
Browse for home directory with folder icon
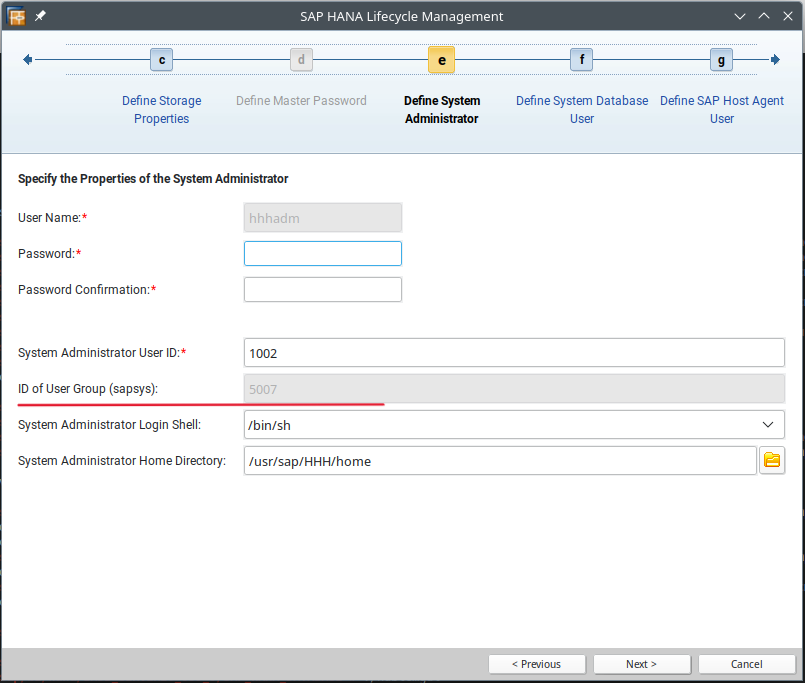tap(772, 460)
